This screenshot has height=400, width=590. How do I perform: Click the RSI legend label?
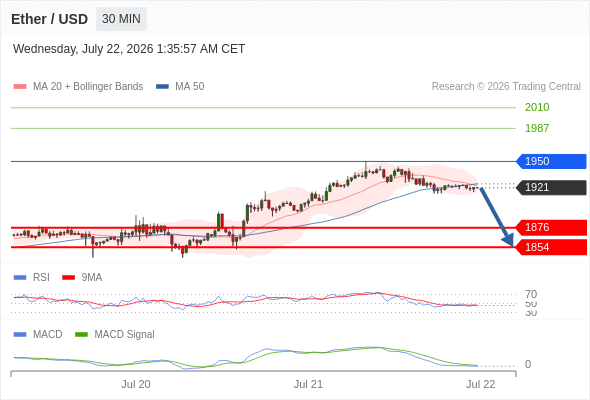(x=41, y=278)
